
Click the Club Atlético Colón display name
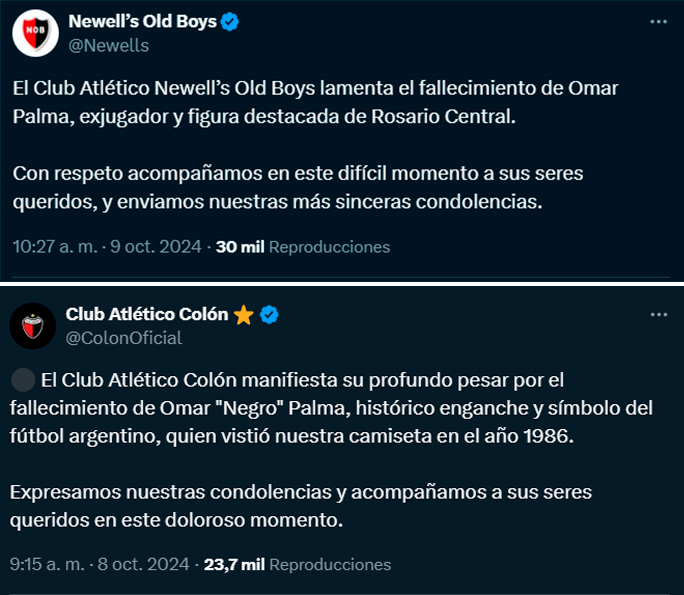[147, 314]
